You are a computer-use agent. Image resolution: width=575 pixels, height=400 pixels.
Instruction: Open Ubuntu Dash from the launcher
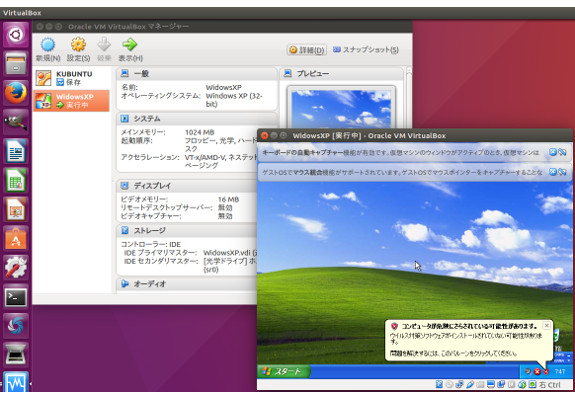pos(16,35)
